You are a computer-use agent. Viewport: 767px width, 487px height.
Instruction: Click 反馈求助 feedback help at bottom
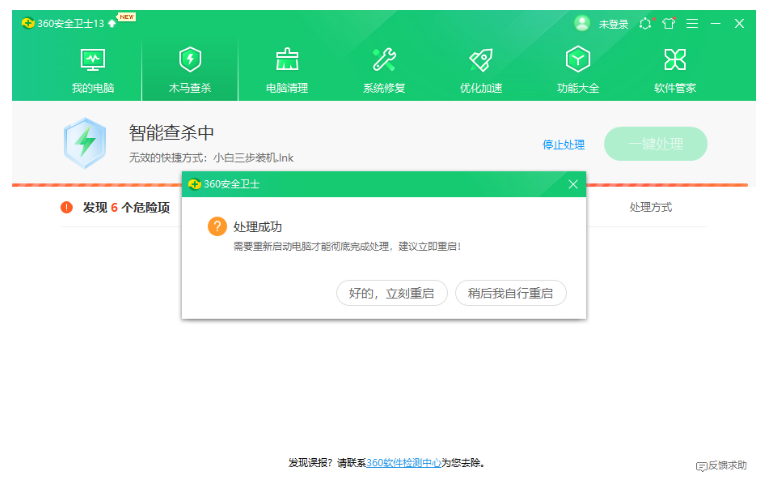[721, 466]
